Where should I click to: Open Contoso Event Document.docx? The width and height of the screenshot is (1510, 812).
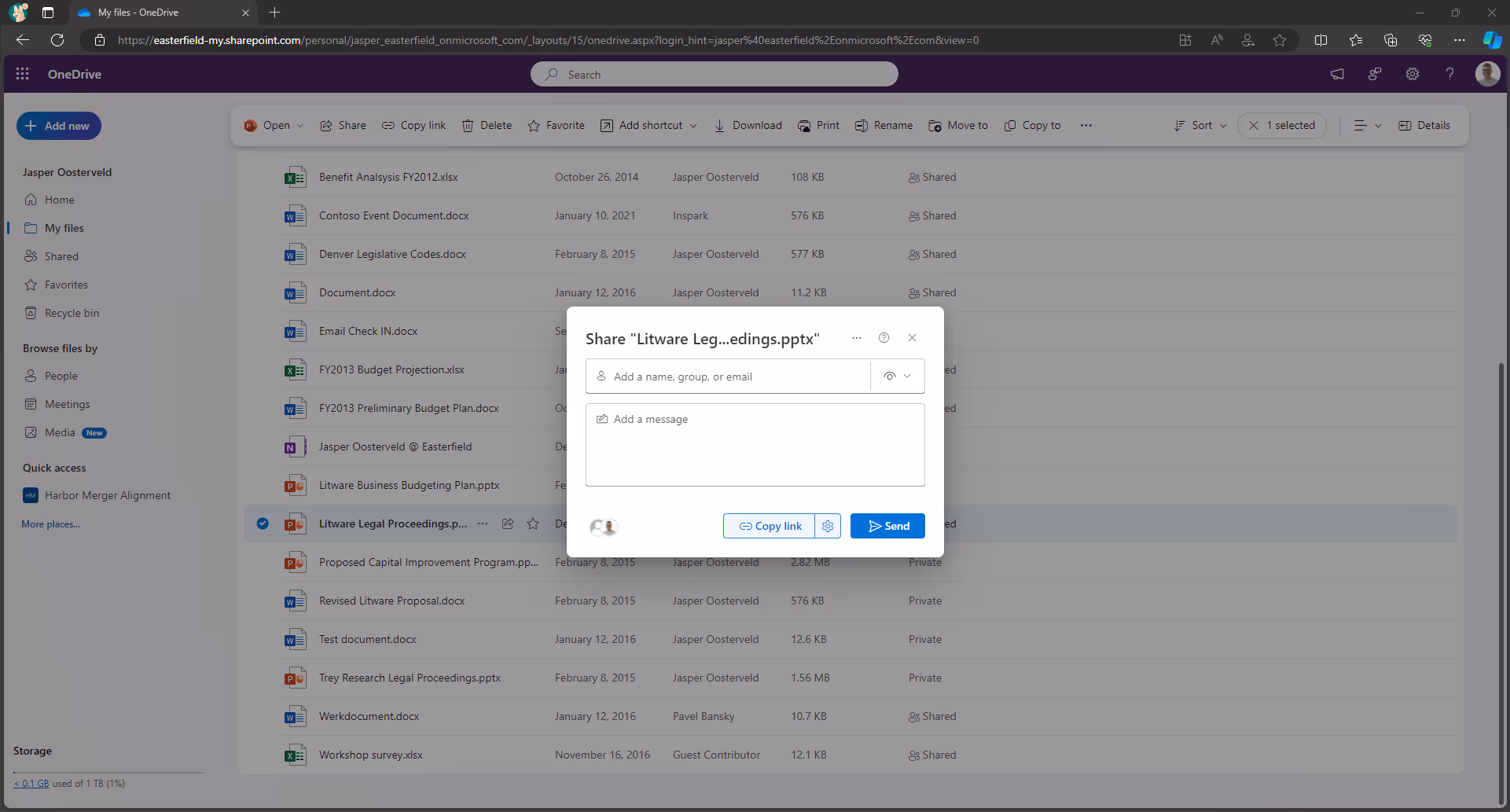click(x=394, y=215)
